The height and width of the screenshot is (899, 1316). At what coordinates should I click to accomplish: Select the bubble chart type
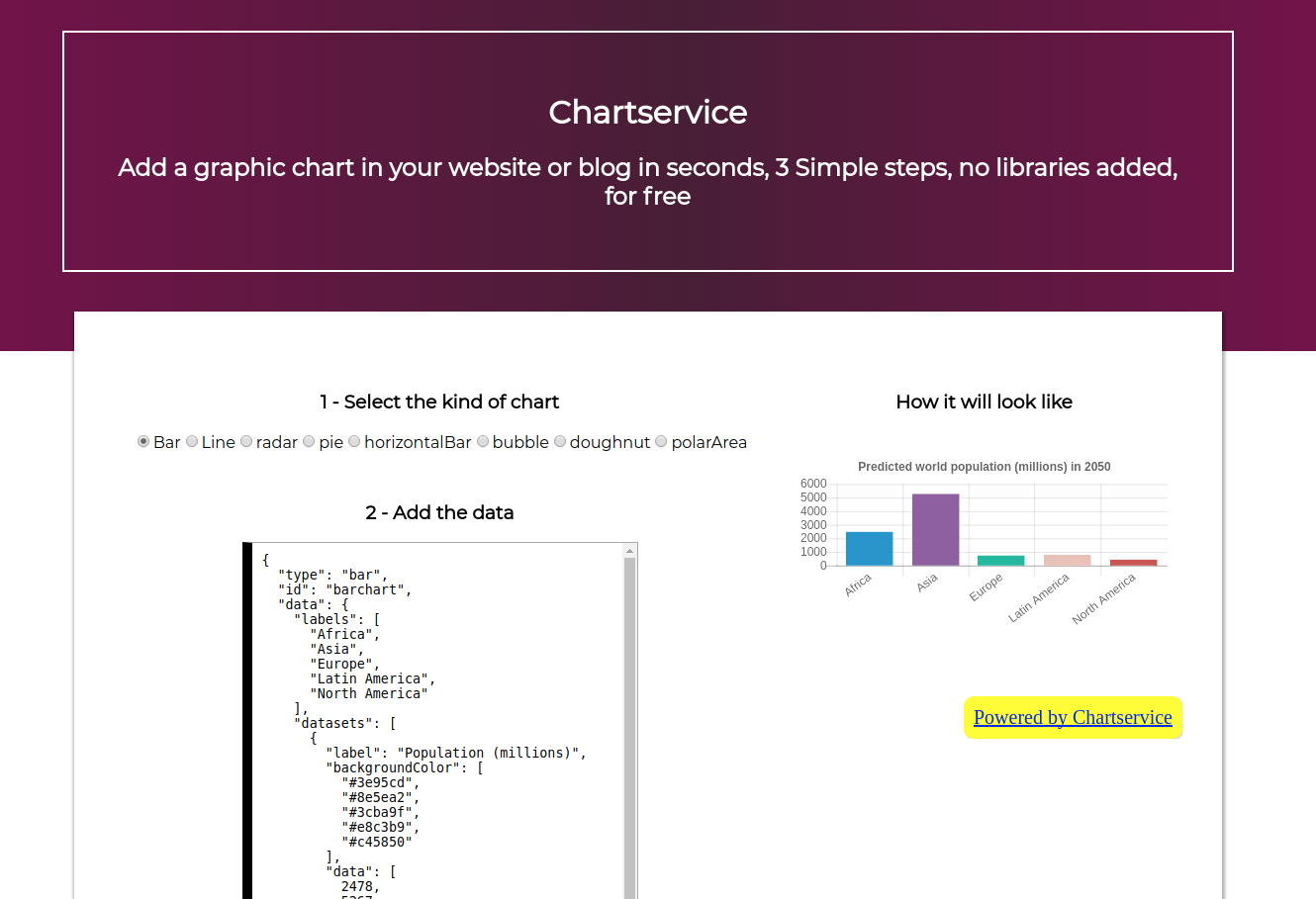483,441
